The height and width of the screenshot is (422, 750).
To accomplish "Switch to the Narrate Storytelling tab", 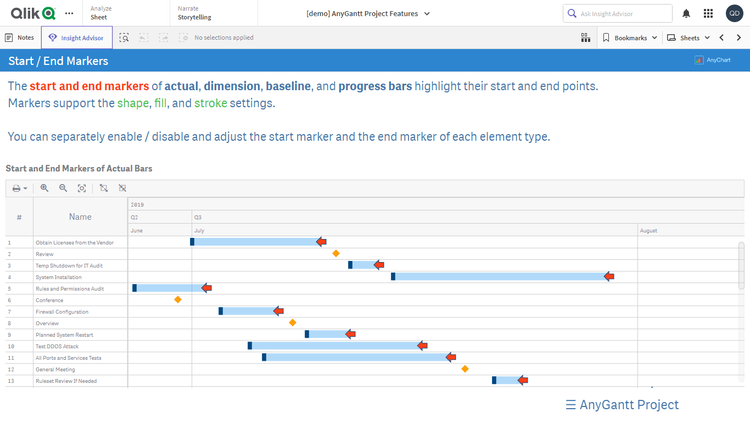I will [193, 13].
